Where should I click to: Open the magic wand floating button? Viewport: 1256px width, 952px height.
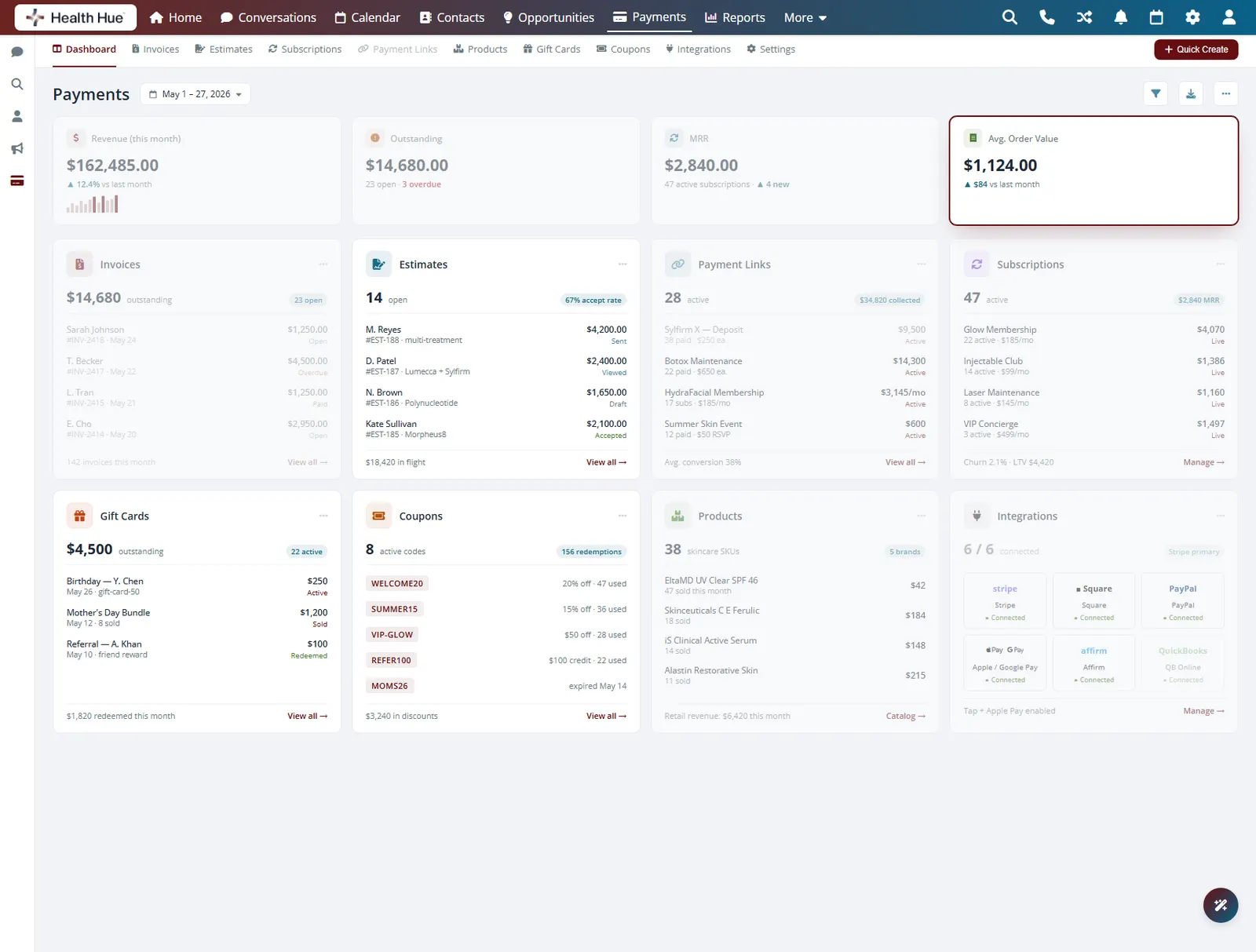point(1221,905)
